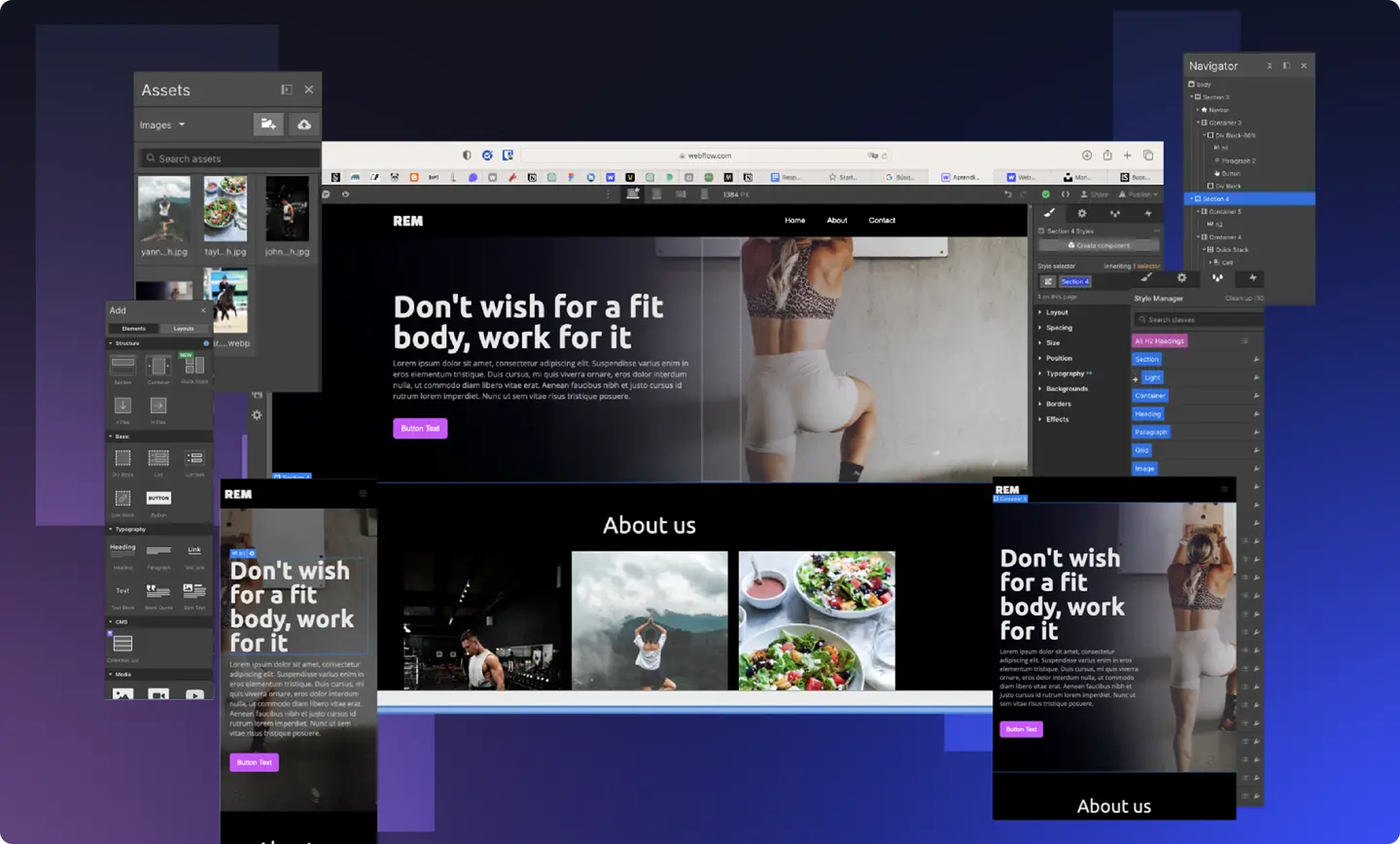
Task: Click the upload asset cloud icon
Action: [x=304, y=124]
